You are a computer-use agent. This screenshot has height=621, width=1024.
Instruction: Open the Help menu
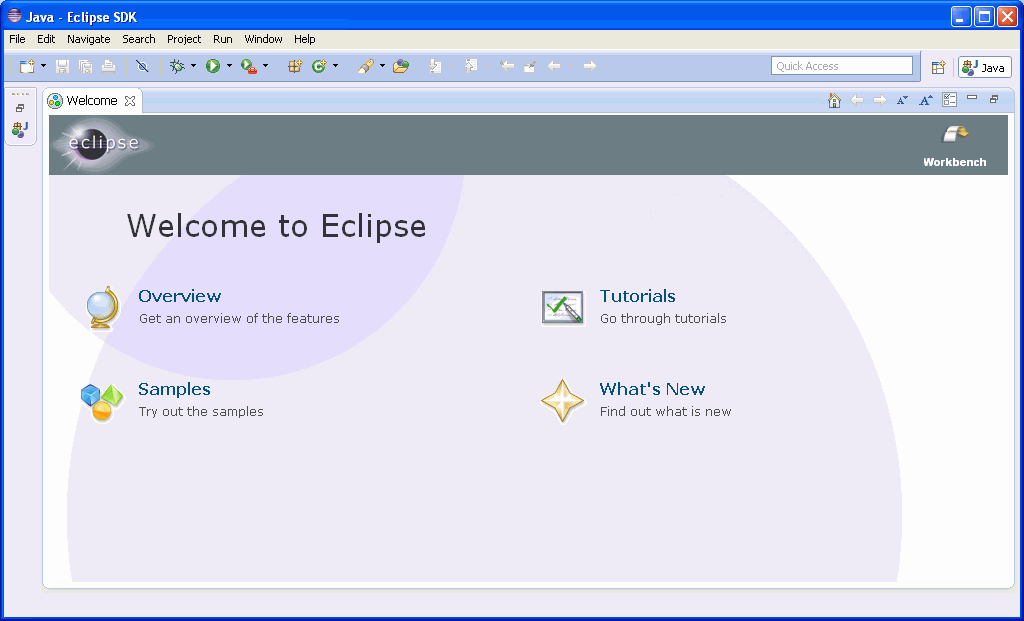tap(304, 39)
